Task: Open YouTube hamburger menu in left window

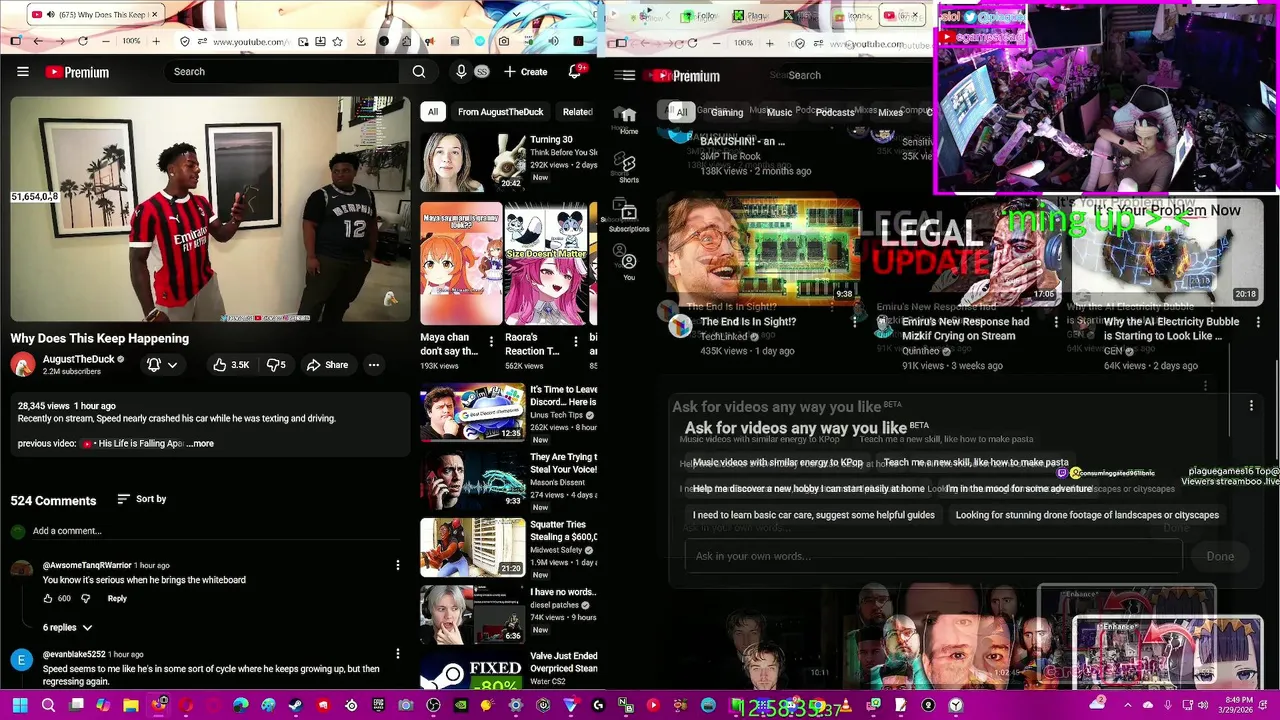Action: pos(22,72)
